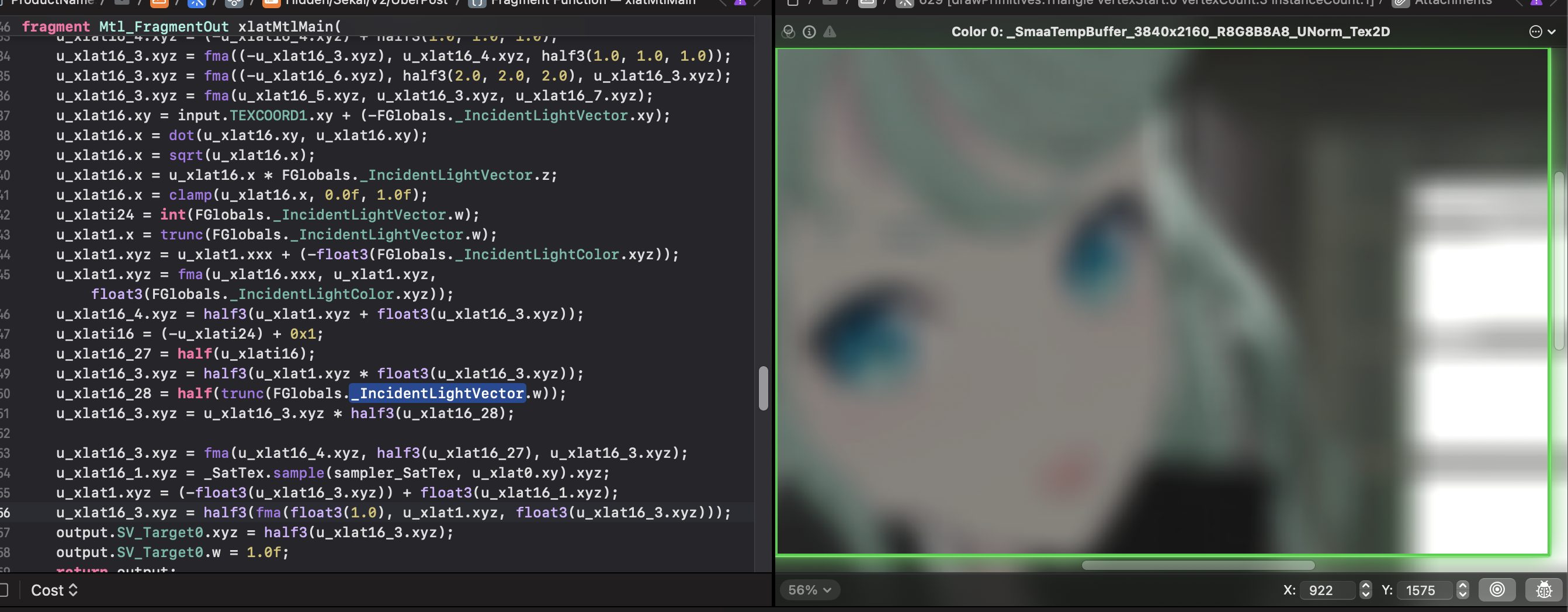This screenshot has height=612, width=1568.
Task: Click the vertical scrollbar of texture viewer
Action: pos(1559,260)
